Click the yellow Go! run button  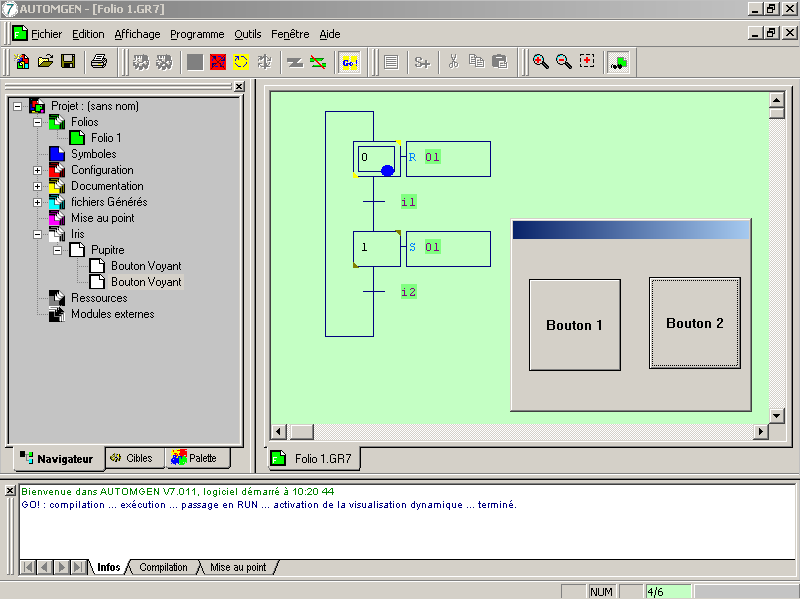[349, 62]
